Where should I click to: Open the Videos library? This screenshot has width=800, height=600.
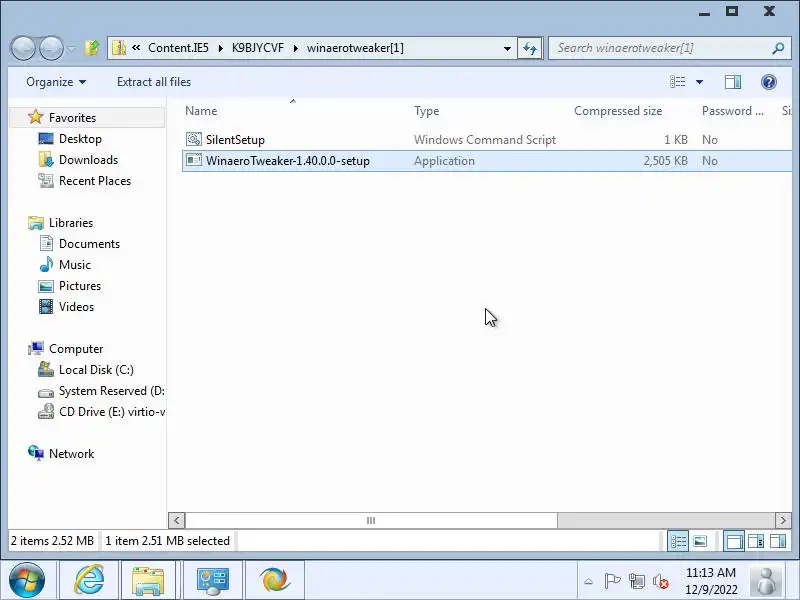point(76,307)
